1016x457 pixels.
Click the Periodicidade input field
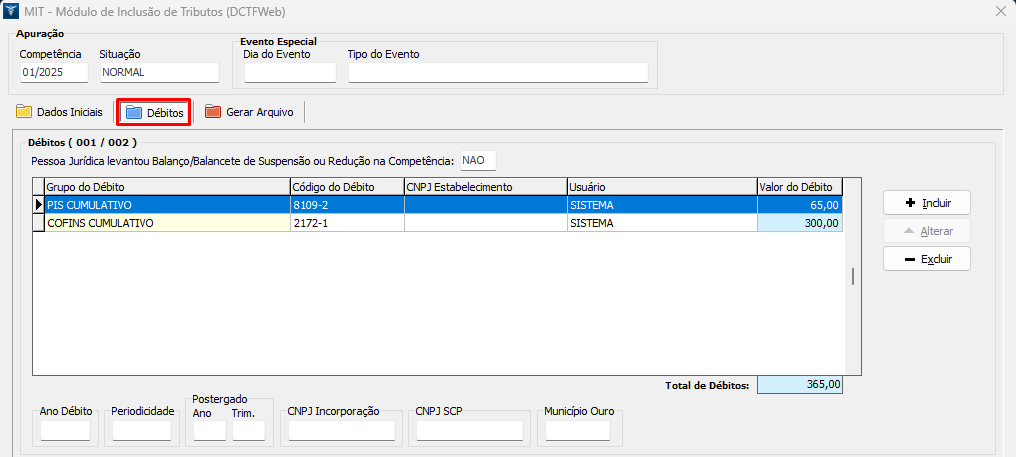[x=142, y=431]
